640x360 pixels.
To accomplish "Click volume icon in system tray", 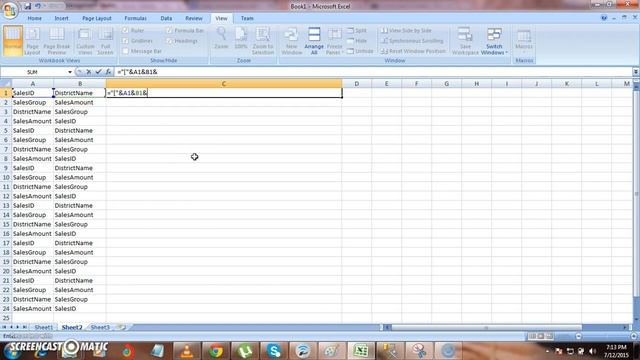I will click(592, 351).
